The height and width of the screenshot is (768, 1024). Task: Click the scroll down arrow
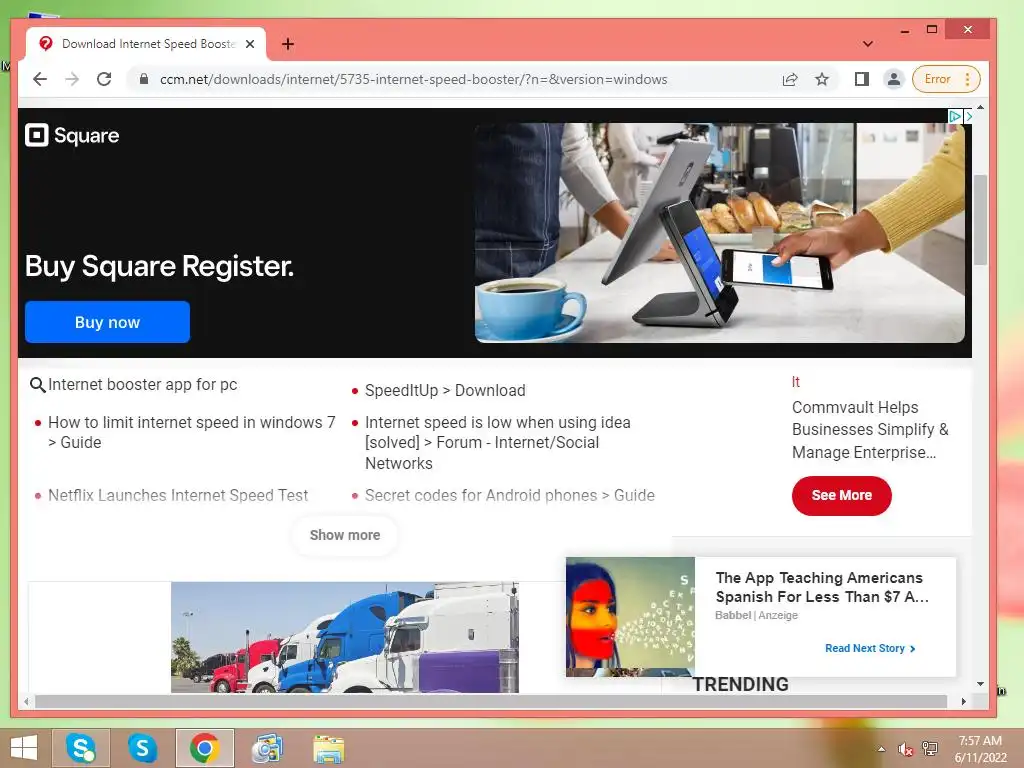980,684
